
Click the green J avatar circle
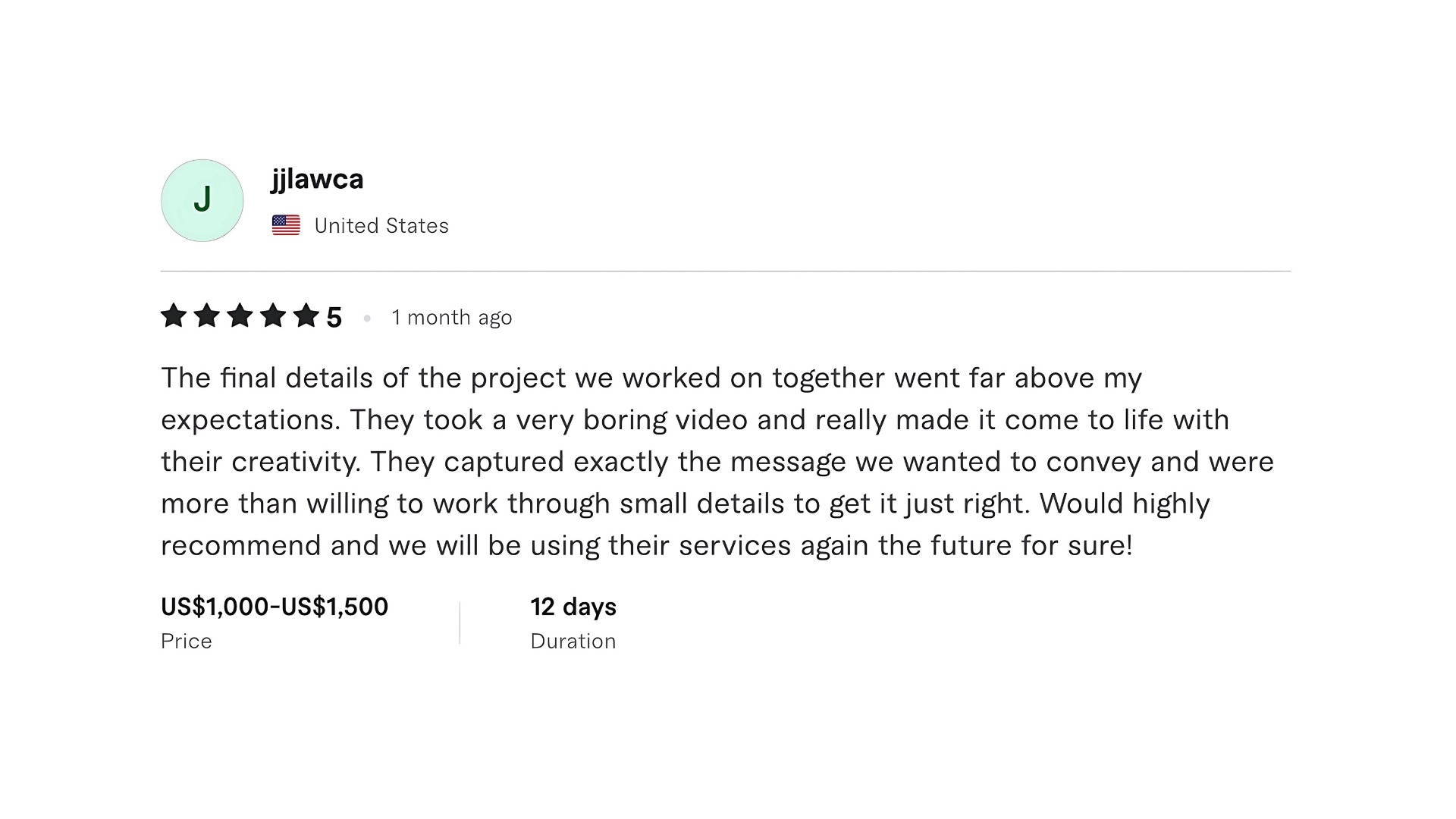tap(202, 200)
